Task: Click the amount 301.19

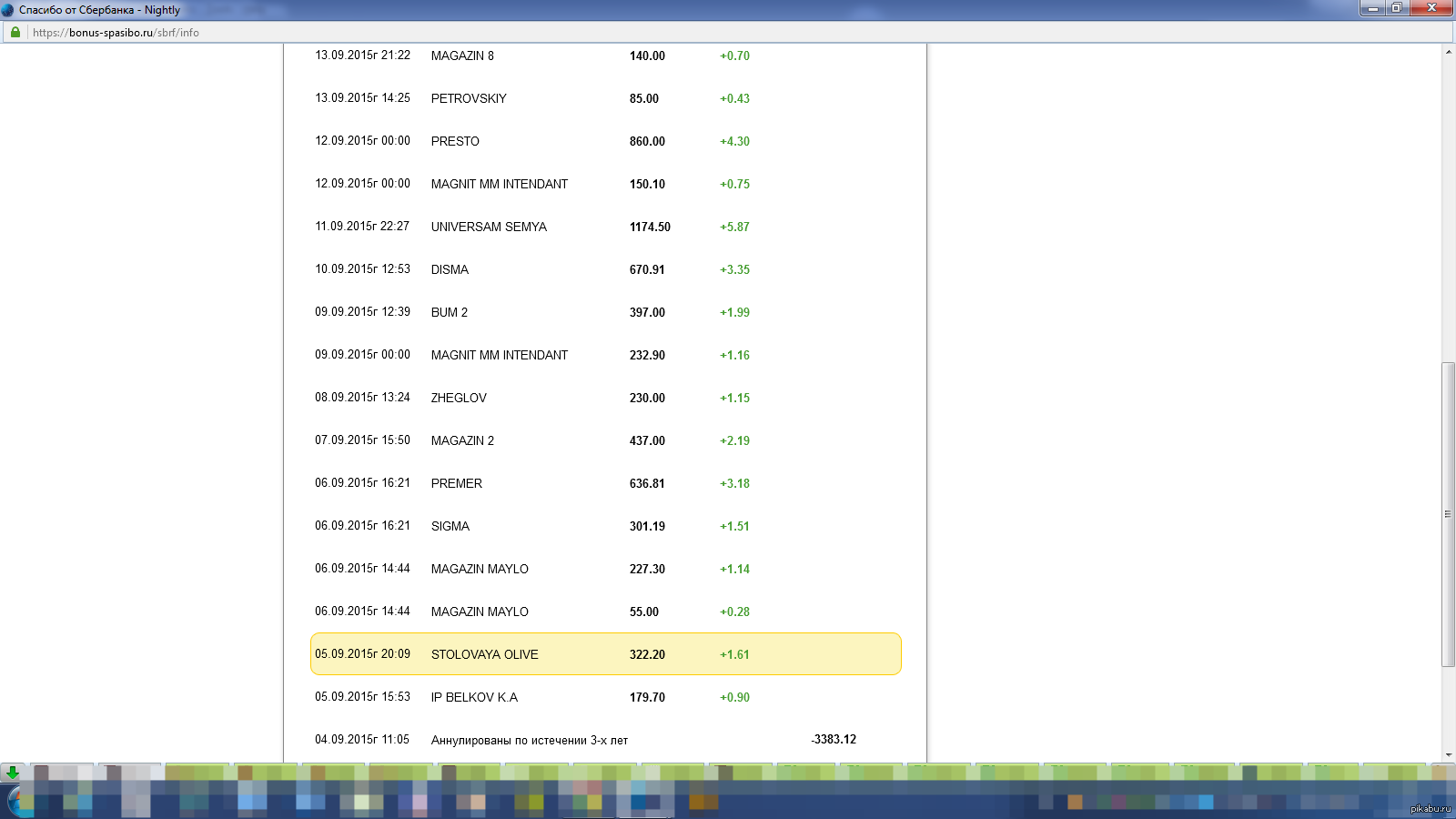Action: [647, 526]
